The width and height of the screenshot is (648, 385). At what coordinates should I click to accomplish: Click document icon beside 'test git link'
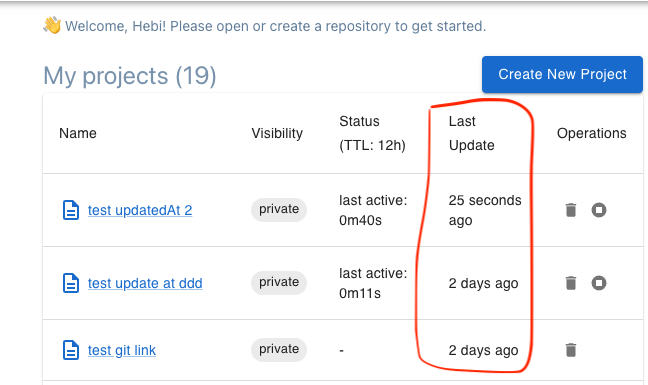pyautogui.click(x=71, y=350)
